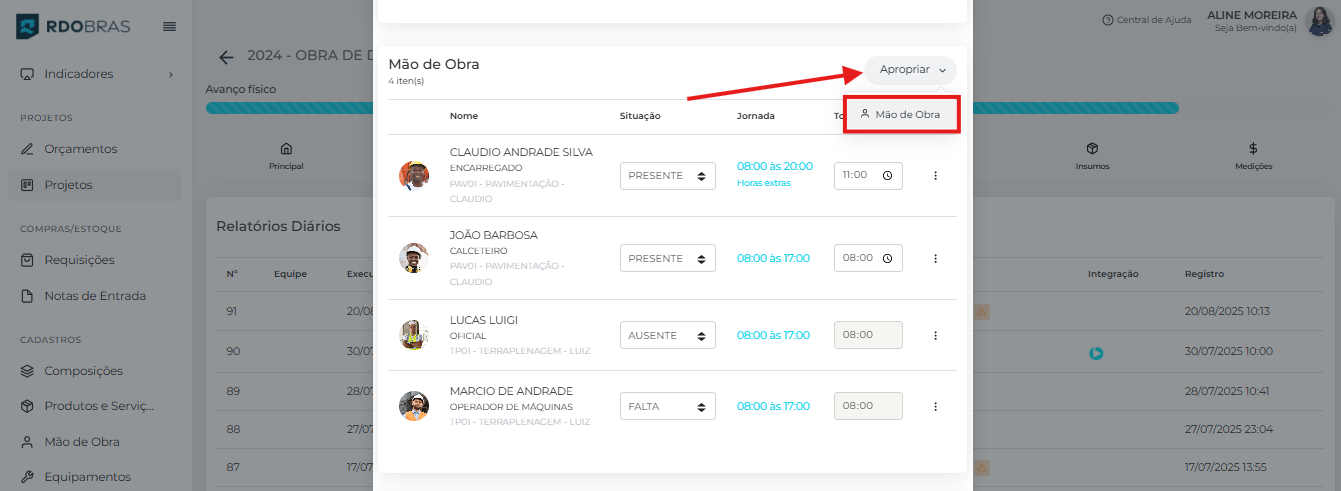Viewport: 1341px width, 491px height.
Task: Click the Horas extras link for Claudio
Action: (763, 183)
